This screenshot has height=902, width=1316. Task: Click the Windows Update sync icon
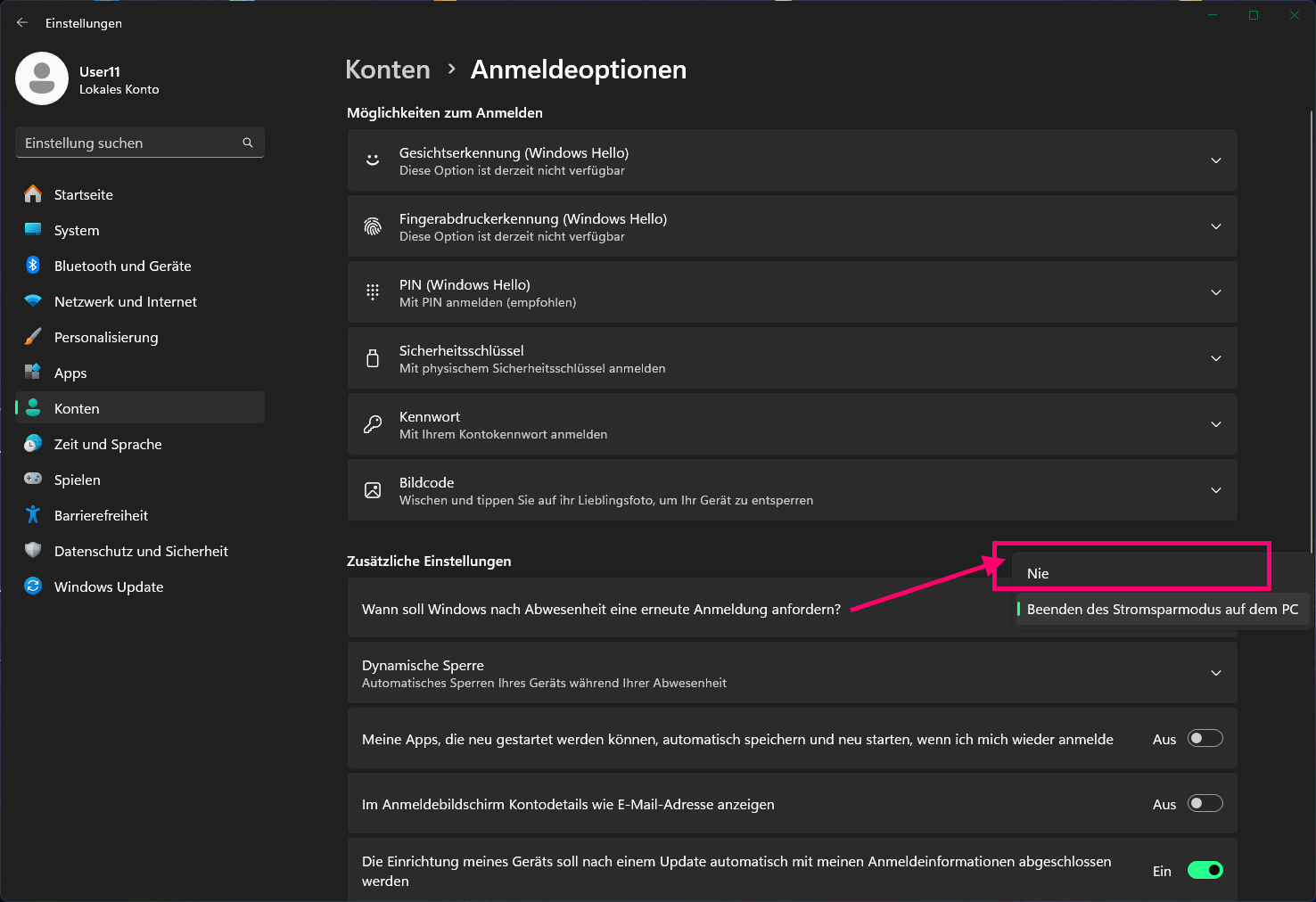point(33,586)
